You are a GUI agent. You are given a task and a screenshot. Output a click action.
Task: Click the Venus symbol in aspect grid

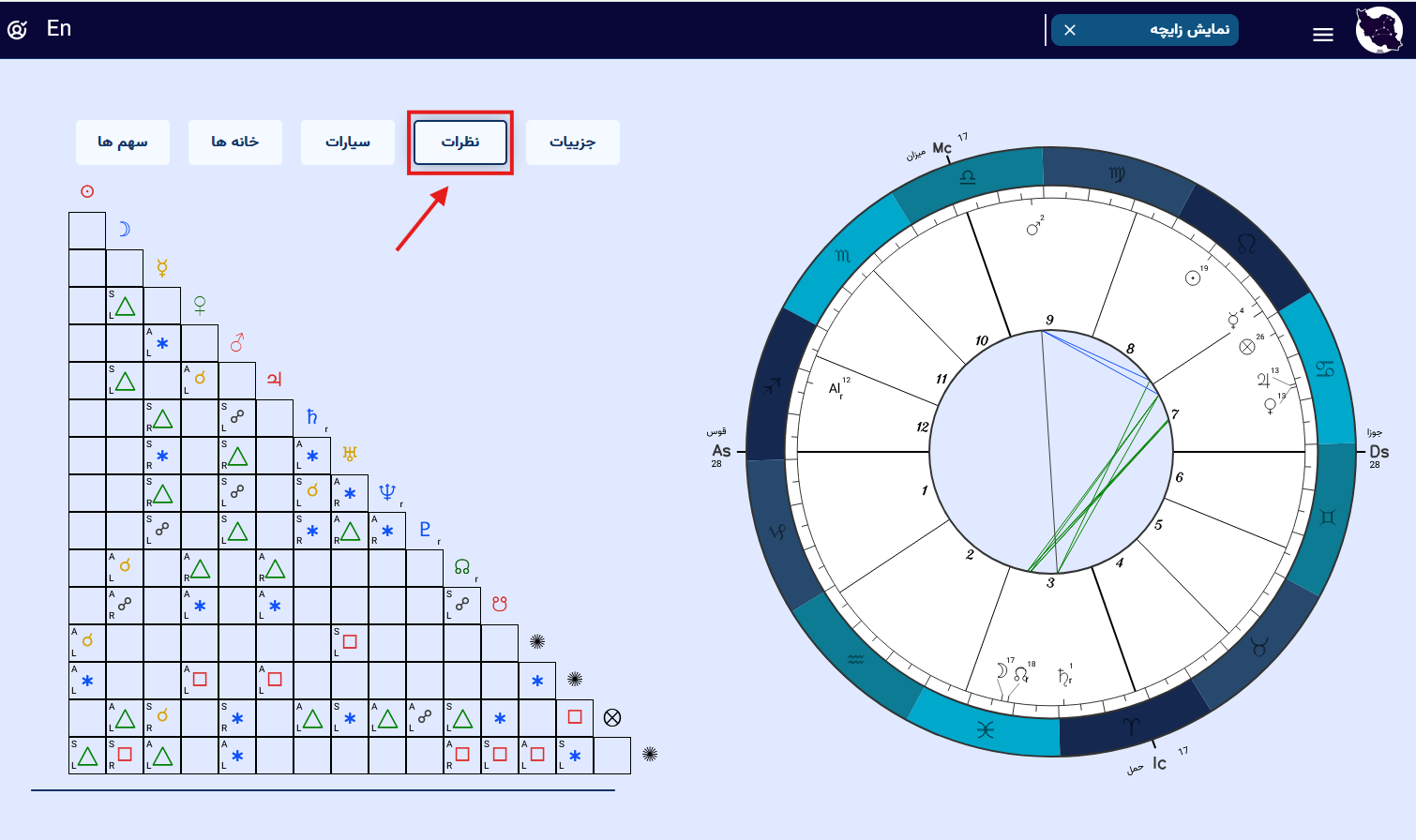tap(200, 305)
